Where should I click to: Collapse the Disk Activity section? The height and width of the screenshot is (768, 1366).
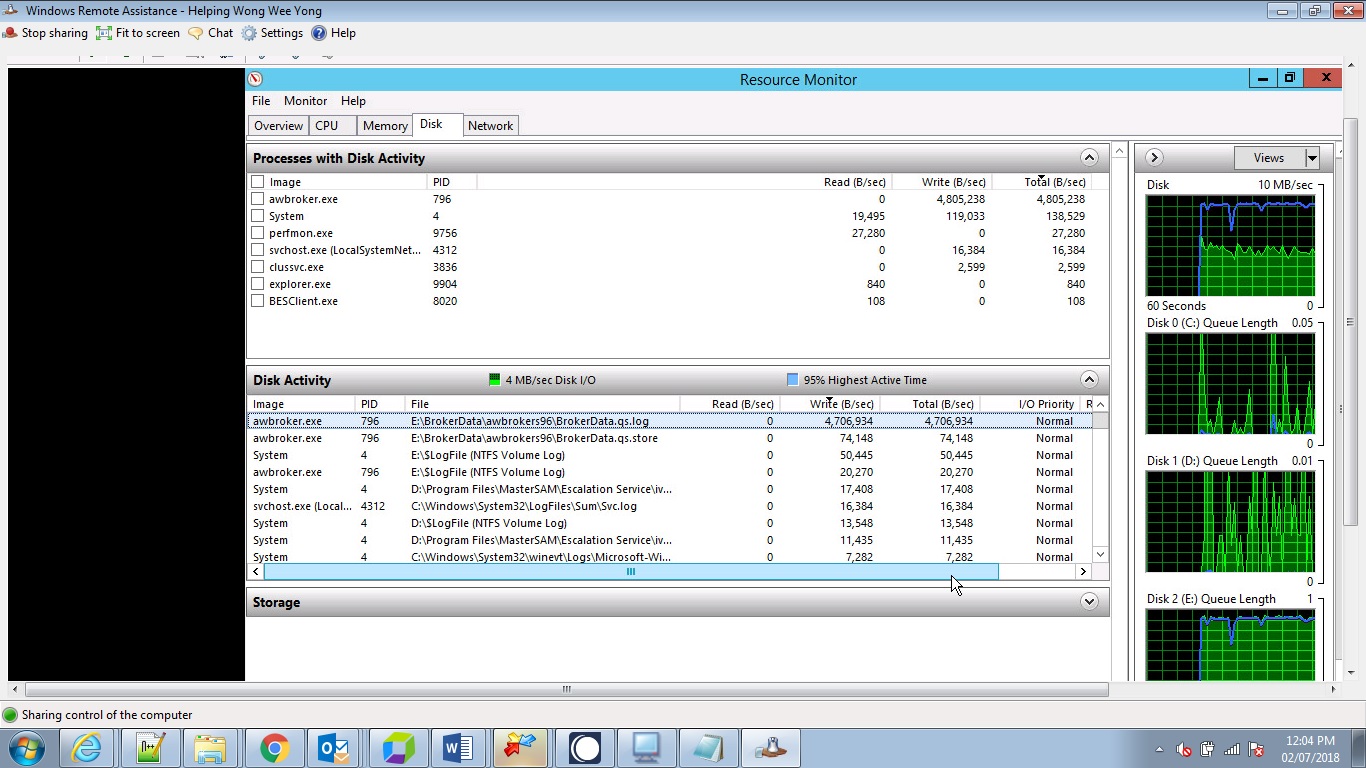pos(1089,379)
